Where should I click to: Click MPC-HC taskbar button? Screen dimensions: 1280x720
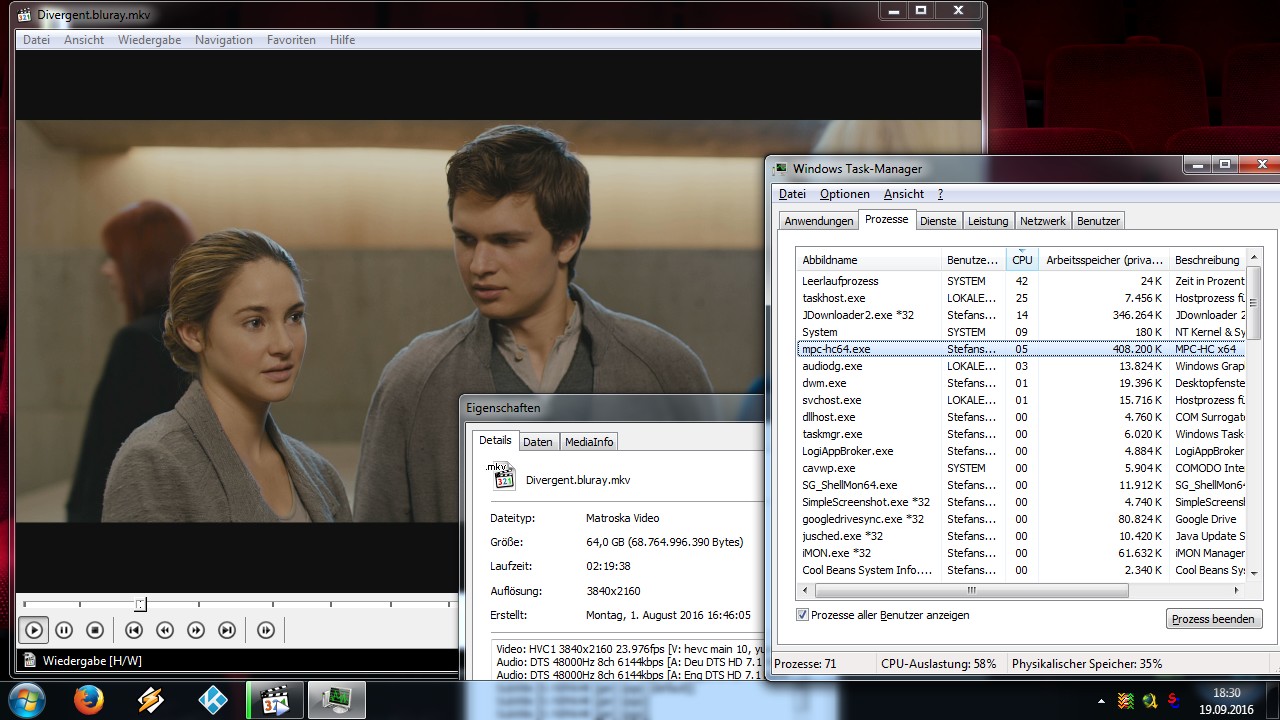pyautogui.click(x=274, y=700)
